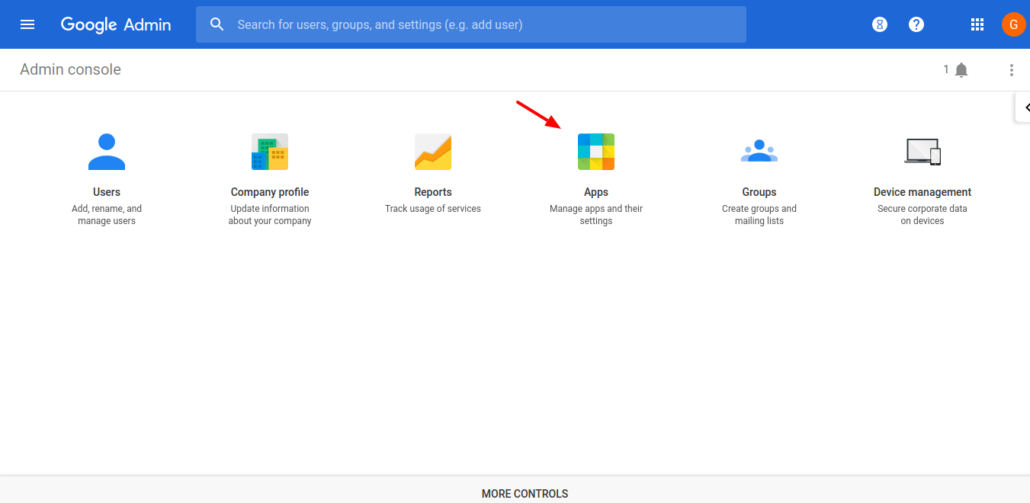Image resolution: width=1030 pixels, height=503 pixels.
Task: Open the Reports chart icon
Action: pyautogui.click(x=433, y=152)
